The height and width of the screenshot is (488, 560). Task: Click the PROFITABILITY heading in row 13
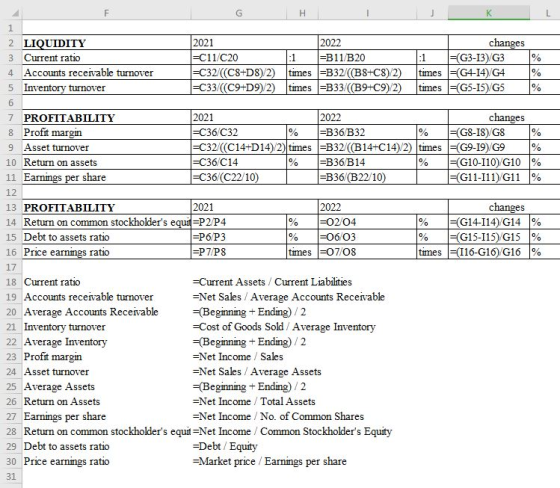point(106,207)
